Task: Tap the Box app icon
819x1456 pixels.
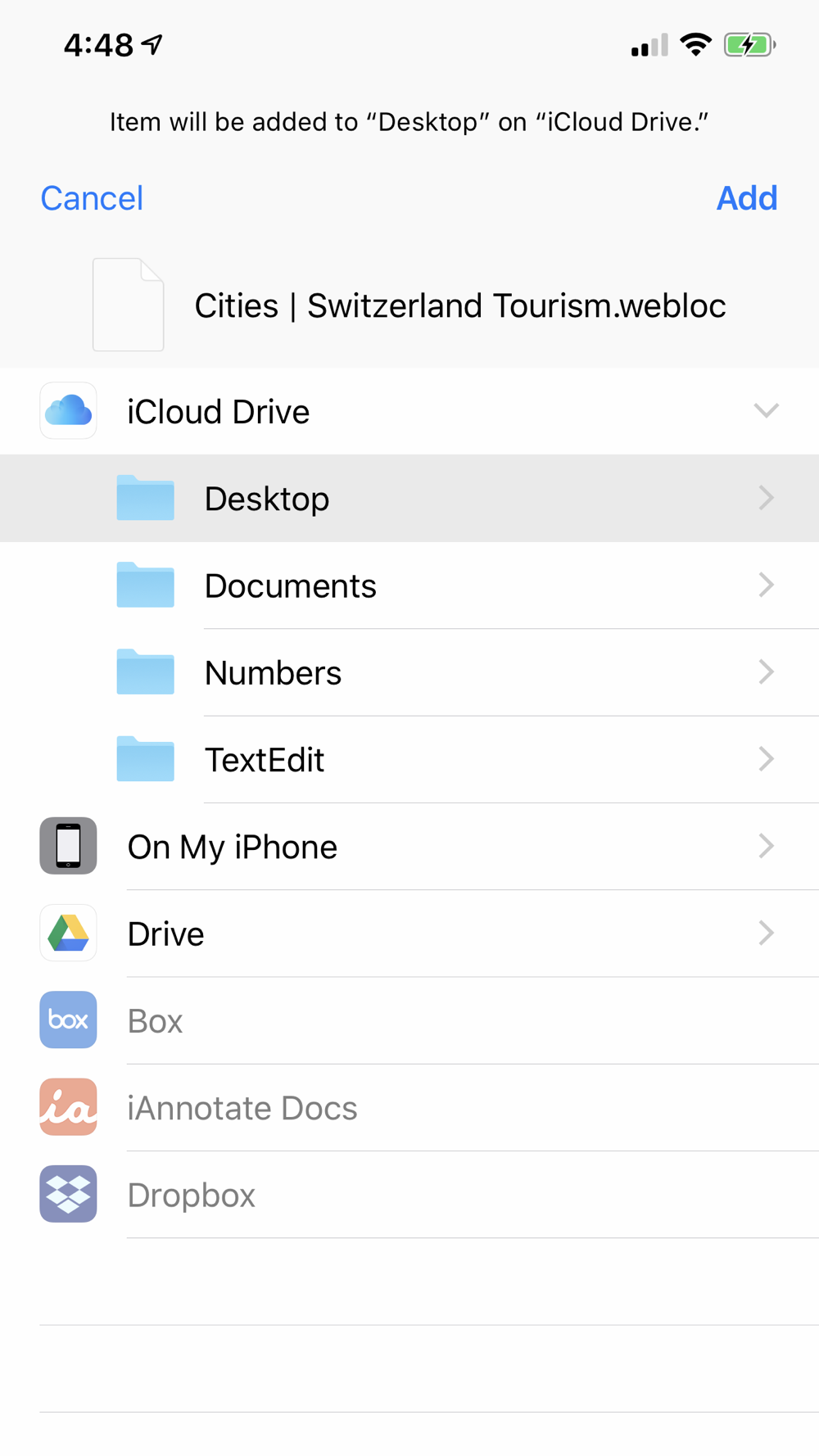Action: 68,1020
